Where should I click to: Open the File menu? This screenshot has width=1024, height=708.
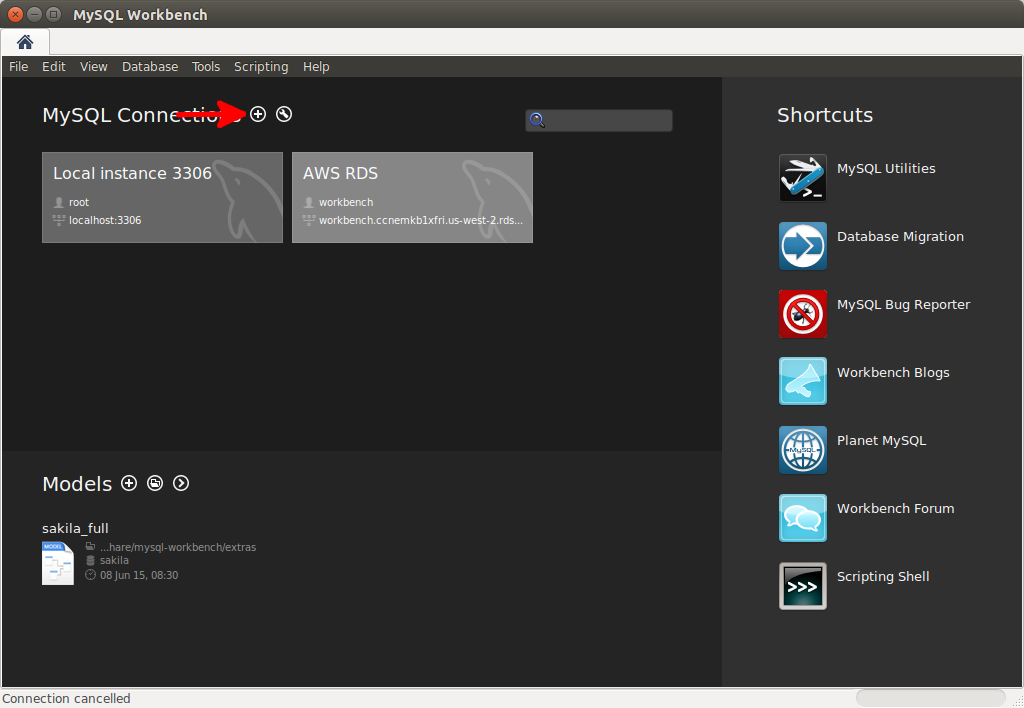(x=18, y=67)
